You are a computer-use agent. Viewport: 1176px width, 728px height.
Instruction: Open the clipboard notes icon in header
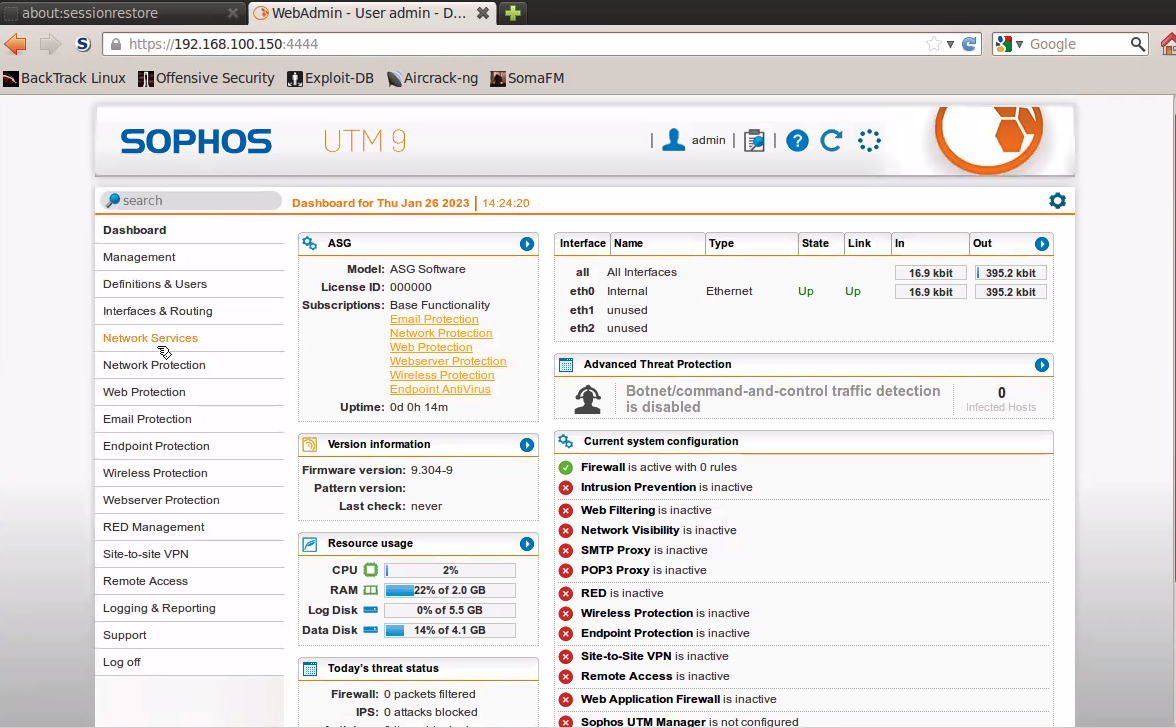pos(754,140)
